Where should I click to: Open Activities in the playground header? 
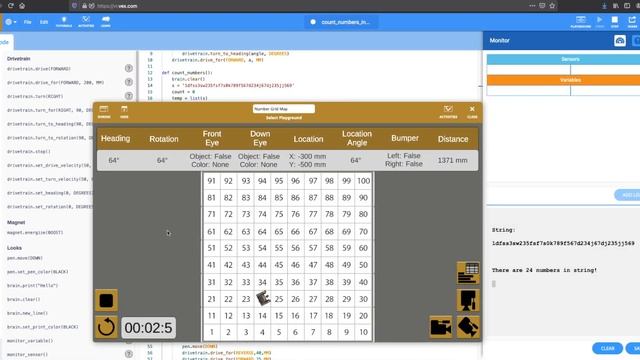pyautogui.click(x=448, y=111)
